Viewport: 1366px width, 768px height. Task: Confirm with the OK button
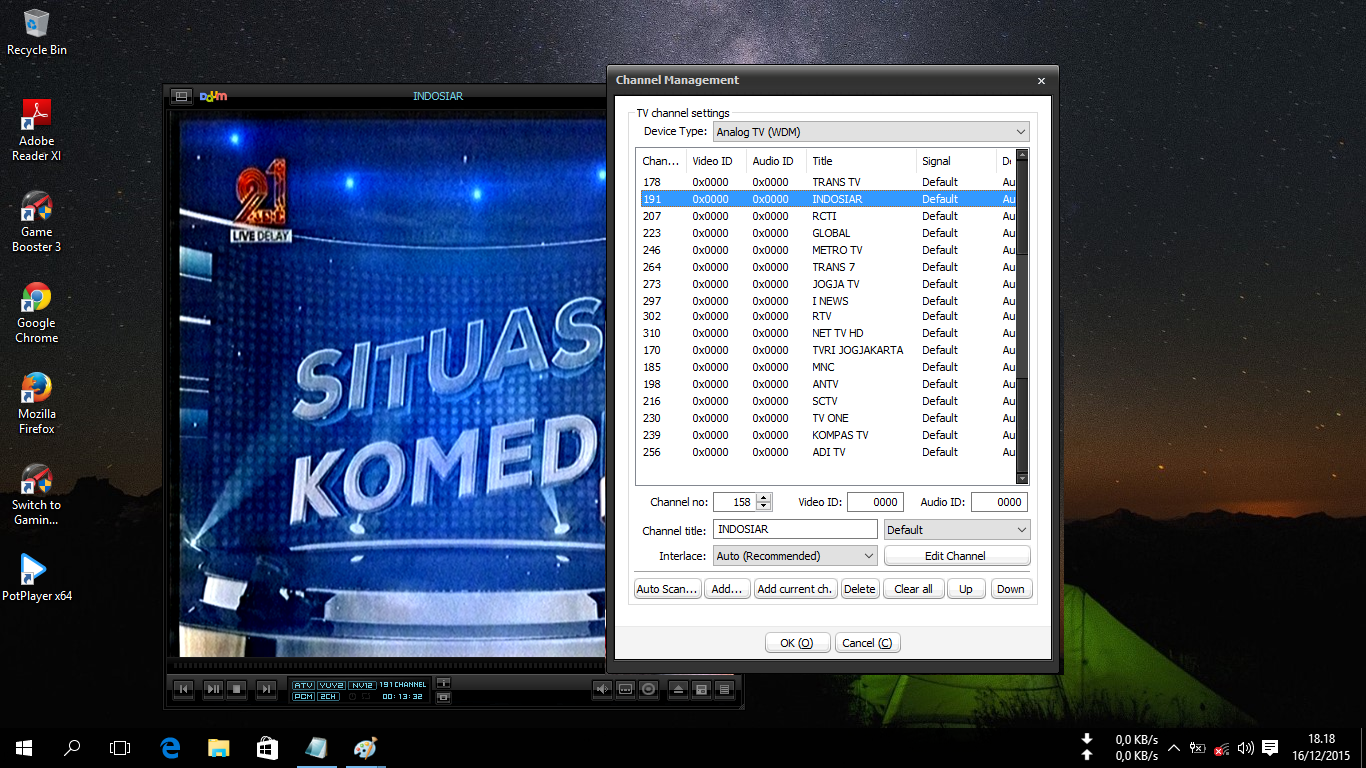[x=797, y=643]
